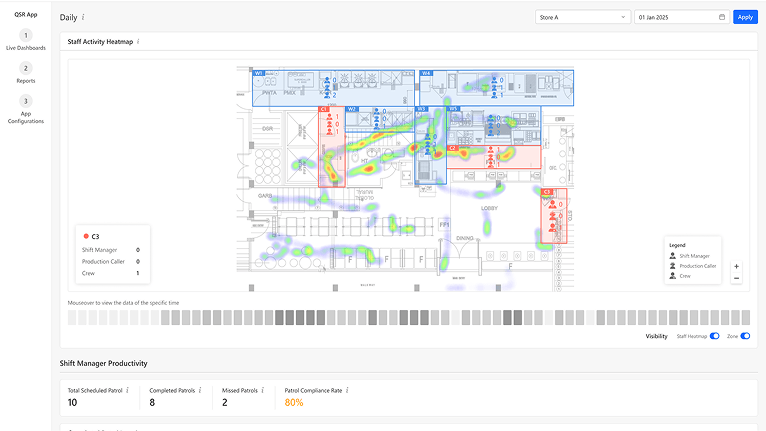This screenshot has height=431, width=766.
Task: Toggle the Staff Heatmap visibility switch
Action: click(x=715, y=336)
